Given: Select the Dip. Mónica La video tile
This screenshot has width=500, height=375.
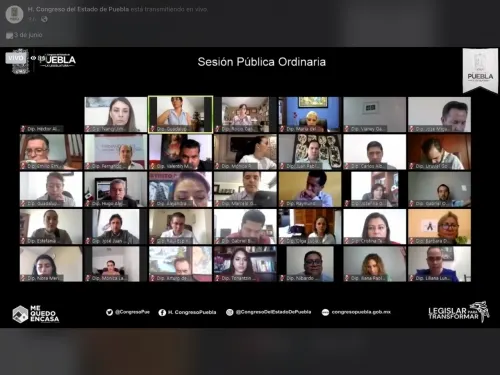Looking at the screenshot, I should pyautogui.click(x=116, y=264).
